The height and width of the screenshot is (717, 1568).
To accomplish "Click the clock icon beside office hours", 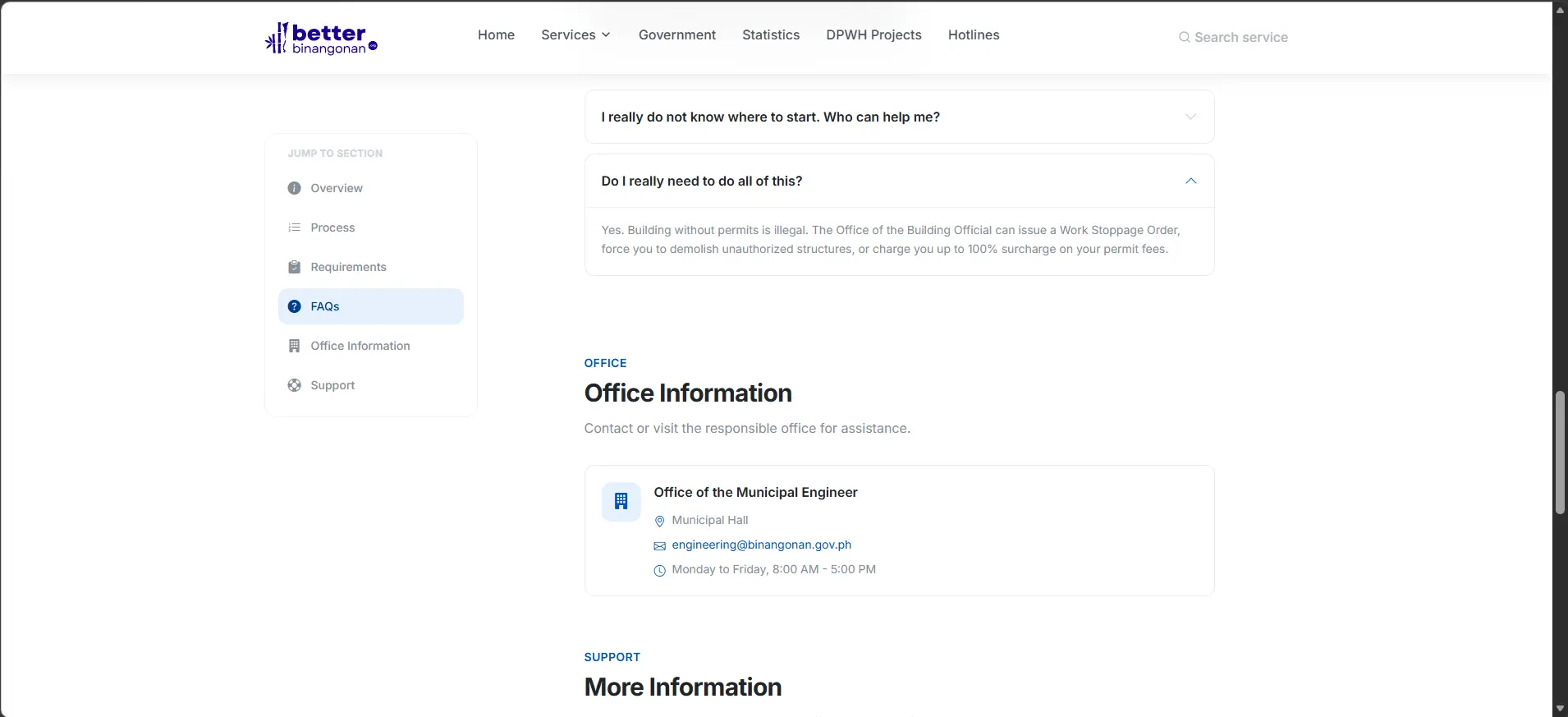I will point(659,570).
